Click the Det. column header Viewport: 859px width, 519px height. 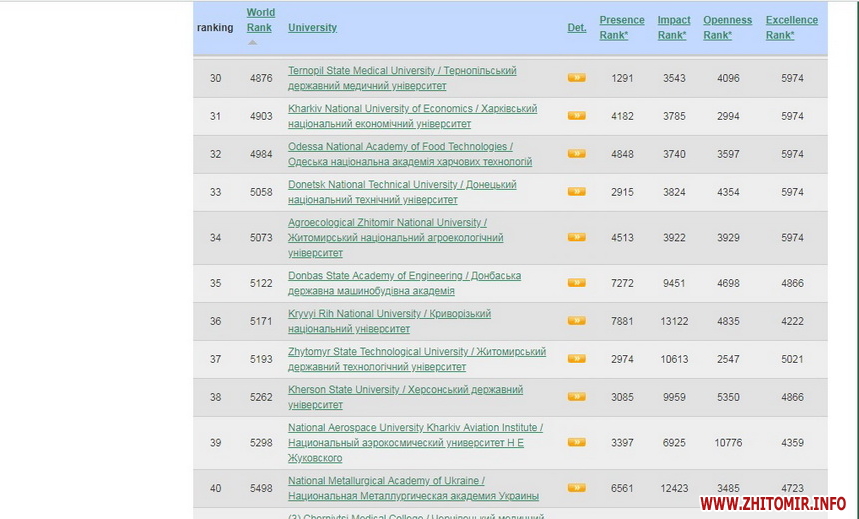coord(576,28)
